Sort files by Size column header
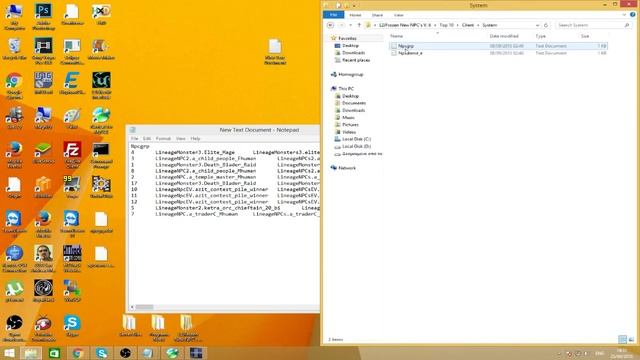Viewport: 640px width, 360px height. pos(585,36)
